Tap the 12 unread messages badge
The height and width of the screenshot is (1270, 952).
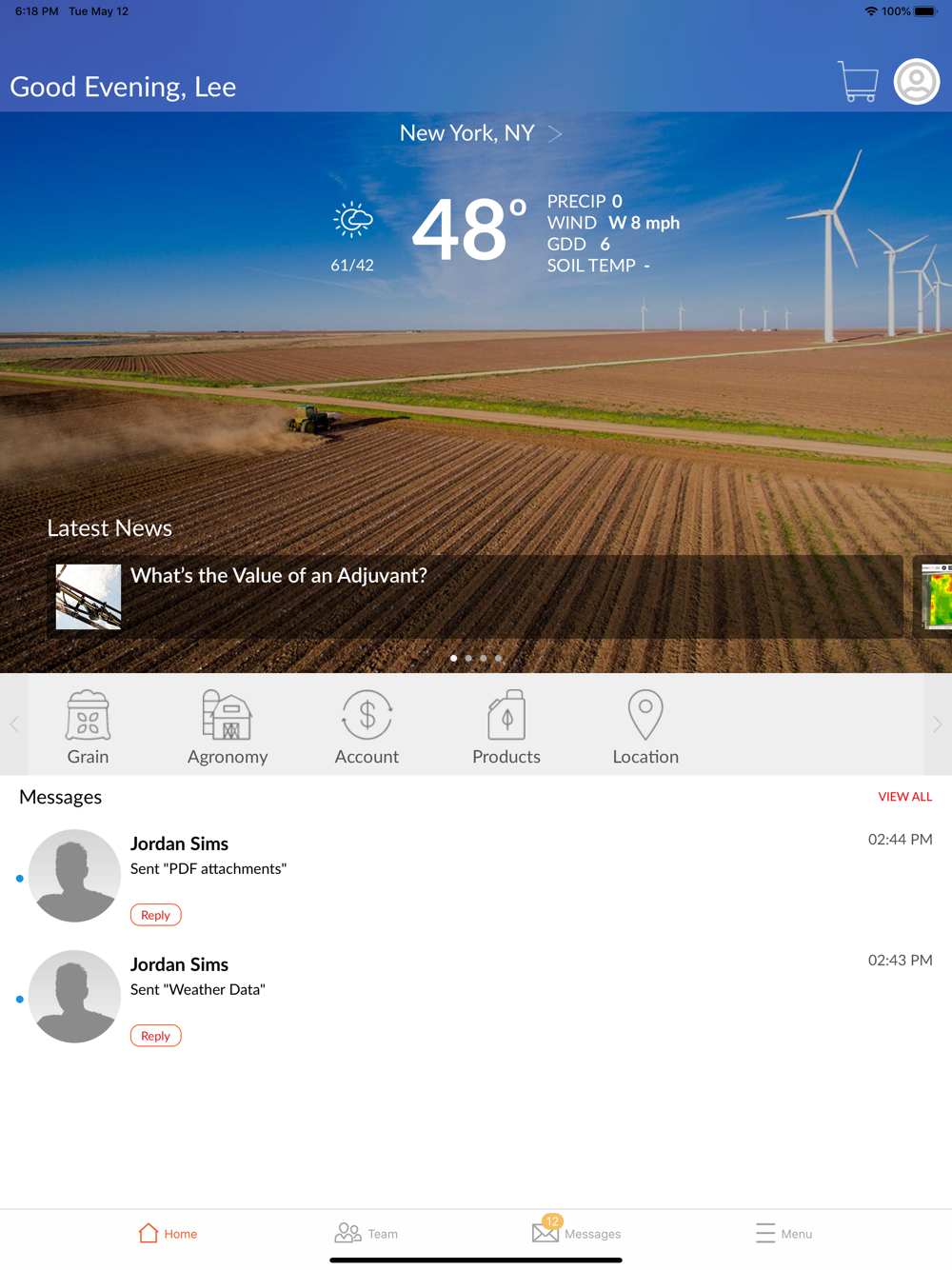click(x=552, y=1221)
